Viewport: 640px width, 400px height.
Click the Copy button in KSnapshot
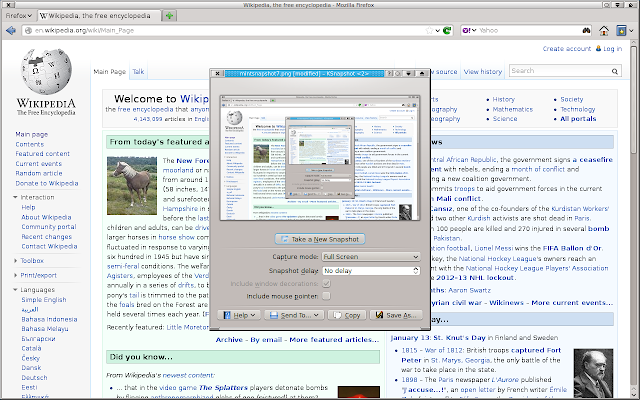(347, 315)
